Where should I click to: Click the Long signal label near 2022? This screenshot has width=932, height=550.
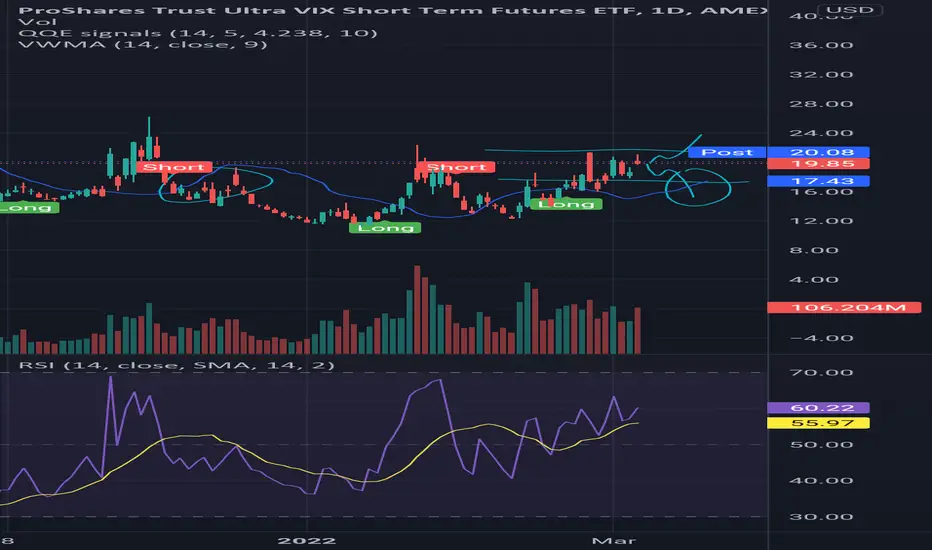tap(385, 228)
